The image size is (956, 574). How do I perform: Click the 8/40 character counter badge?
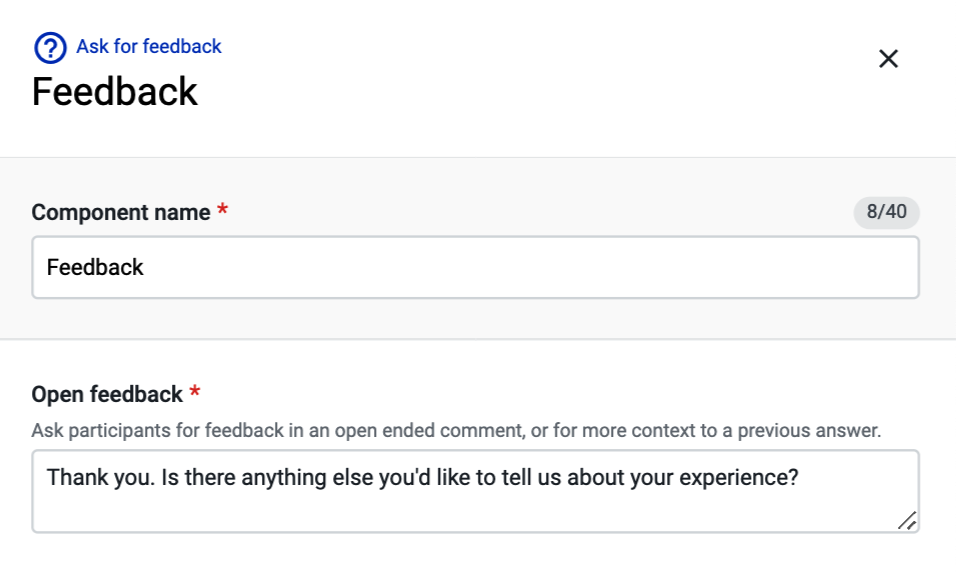coord(886,212)
